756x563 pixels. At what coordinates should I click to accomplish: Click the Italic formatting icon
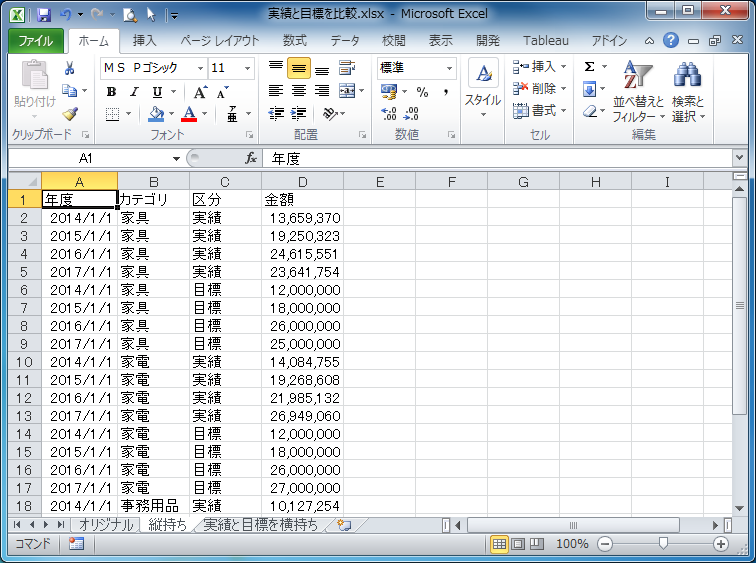[x=133, y=91]
